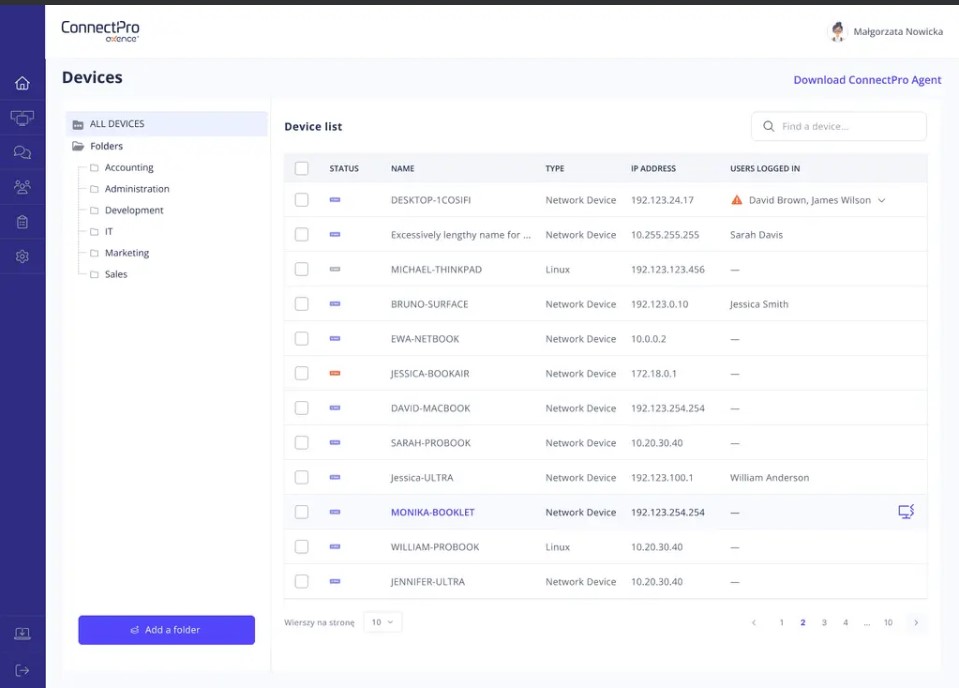Click the status indicator for WILLIAM-PROBOOK
This screenshot has height=688, width=959.
point(335,547)
